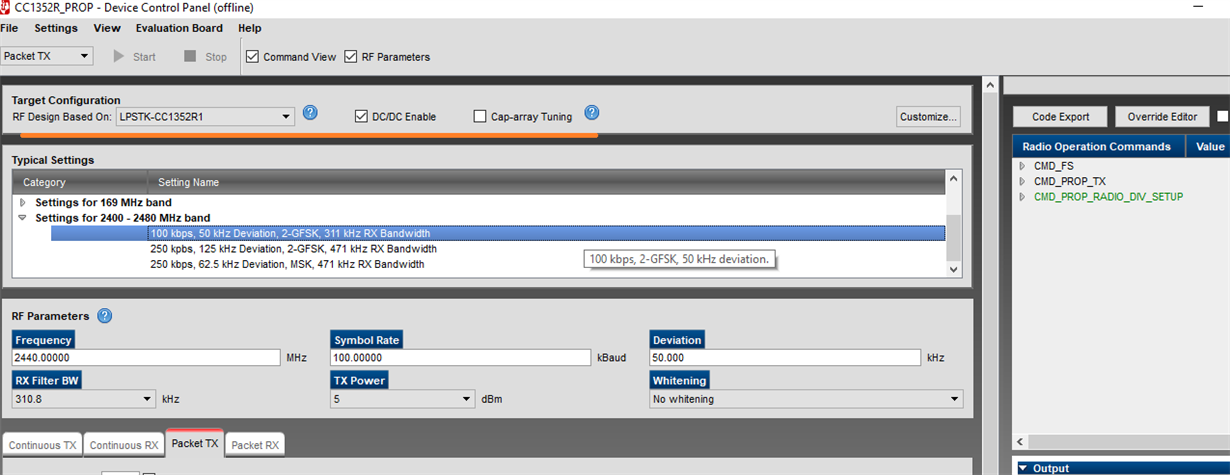This screenshot has height=475, width=1230.
Task: Open the Help menu
Action: tap(250, 28)
